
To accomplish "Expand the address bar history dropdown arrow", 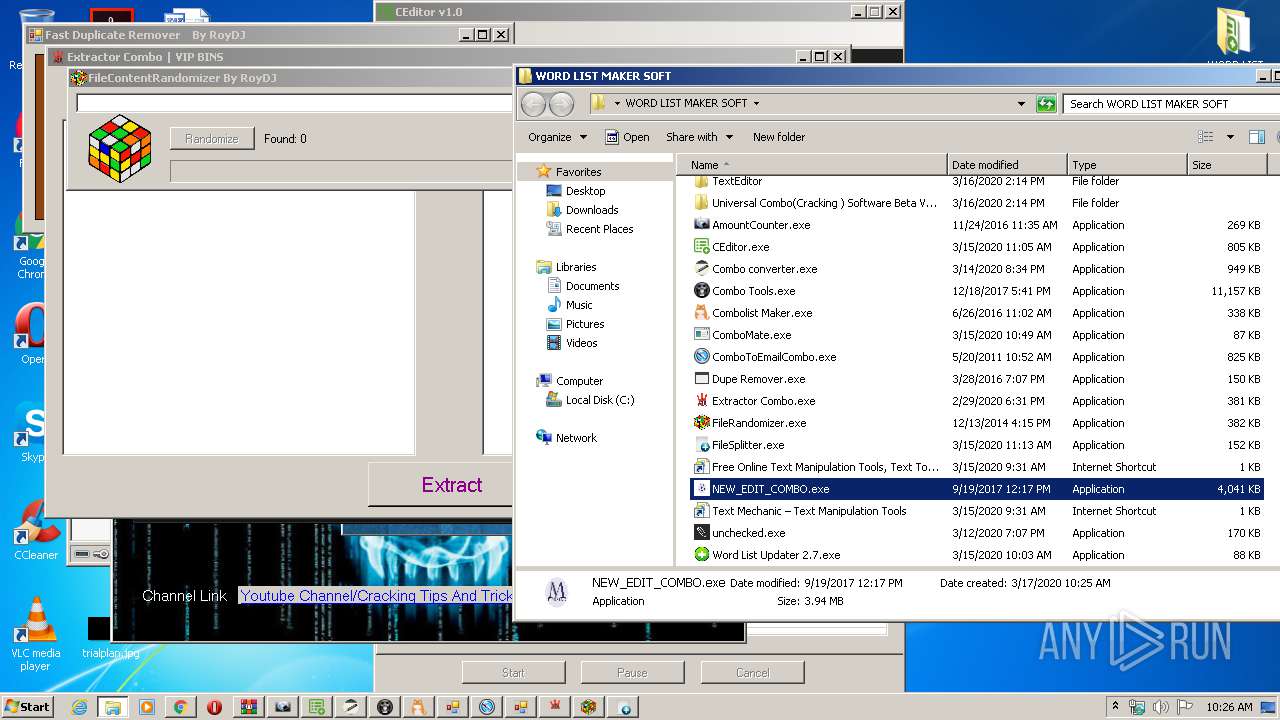I will (x=1021, y=104).
